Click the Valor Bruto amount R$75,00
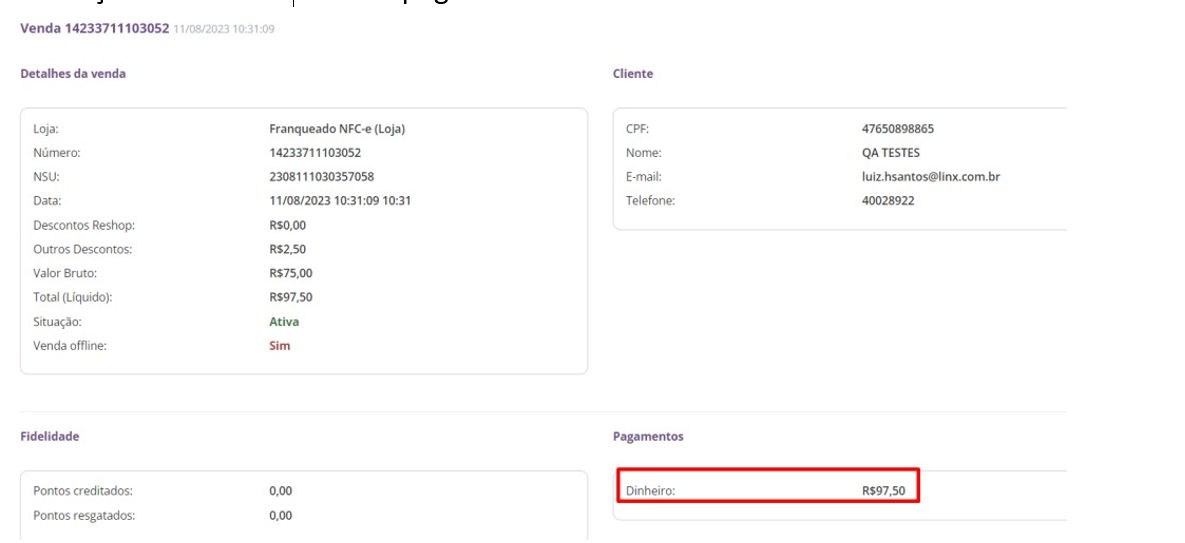The width and height of the screenshot is (1185, 543). (291, 273)
